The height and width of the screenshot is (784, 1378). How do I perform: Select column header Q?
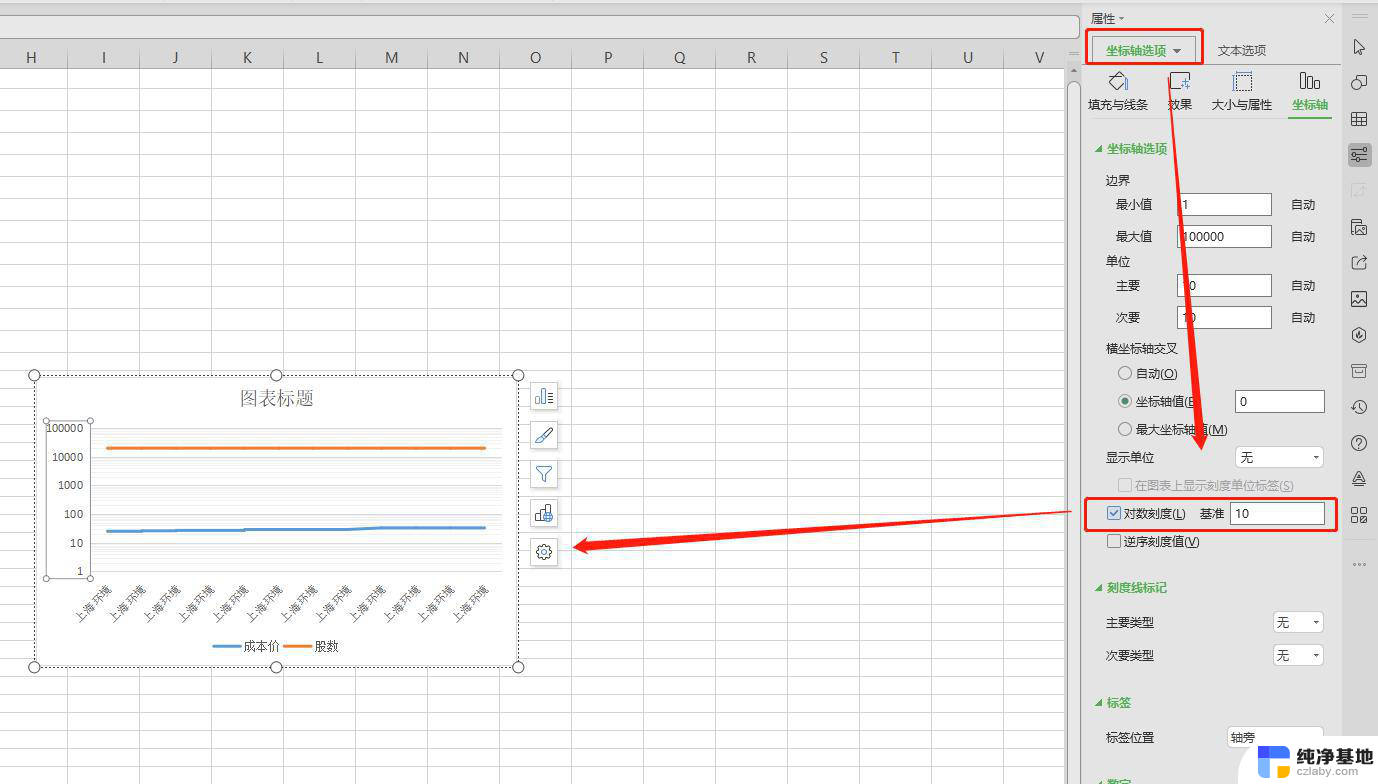coord(679,58)
